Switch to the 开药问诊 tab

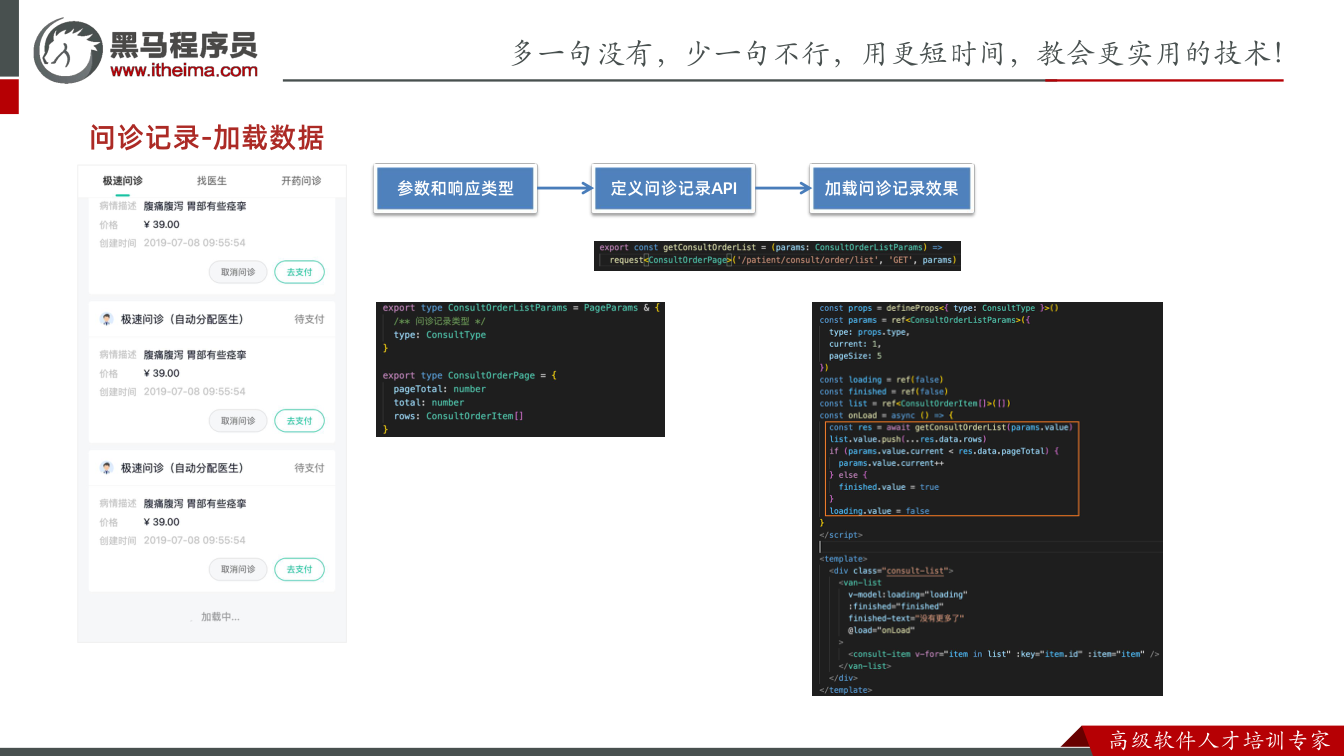coord(301,181)
